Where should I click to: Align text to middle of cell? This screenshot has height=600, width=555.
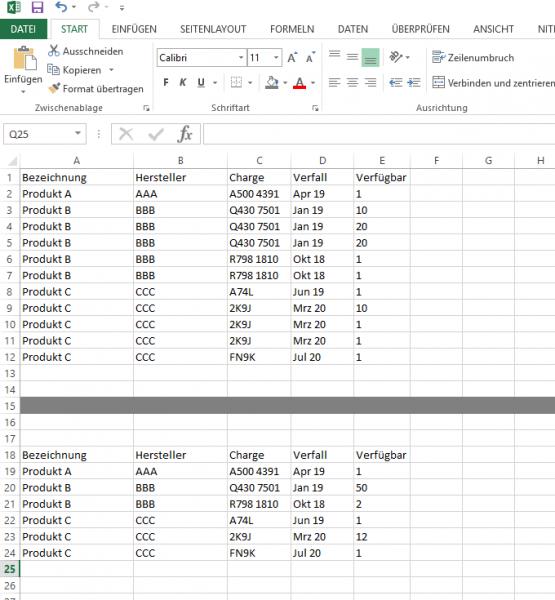(x=352, y=57)
